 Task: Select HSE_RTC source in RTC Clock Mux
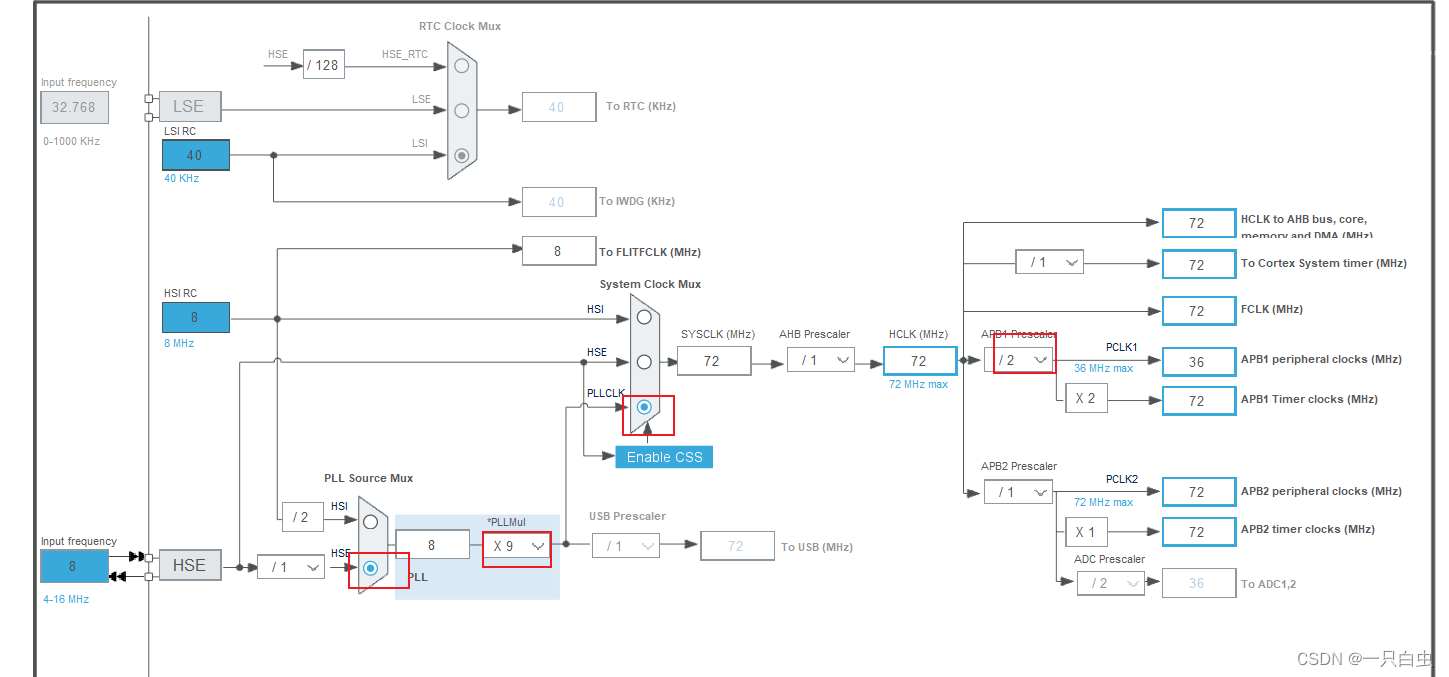click(x=460, y=65)
